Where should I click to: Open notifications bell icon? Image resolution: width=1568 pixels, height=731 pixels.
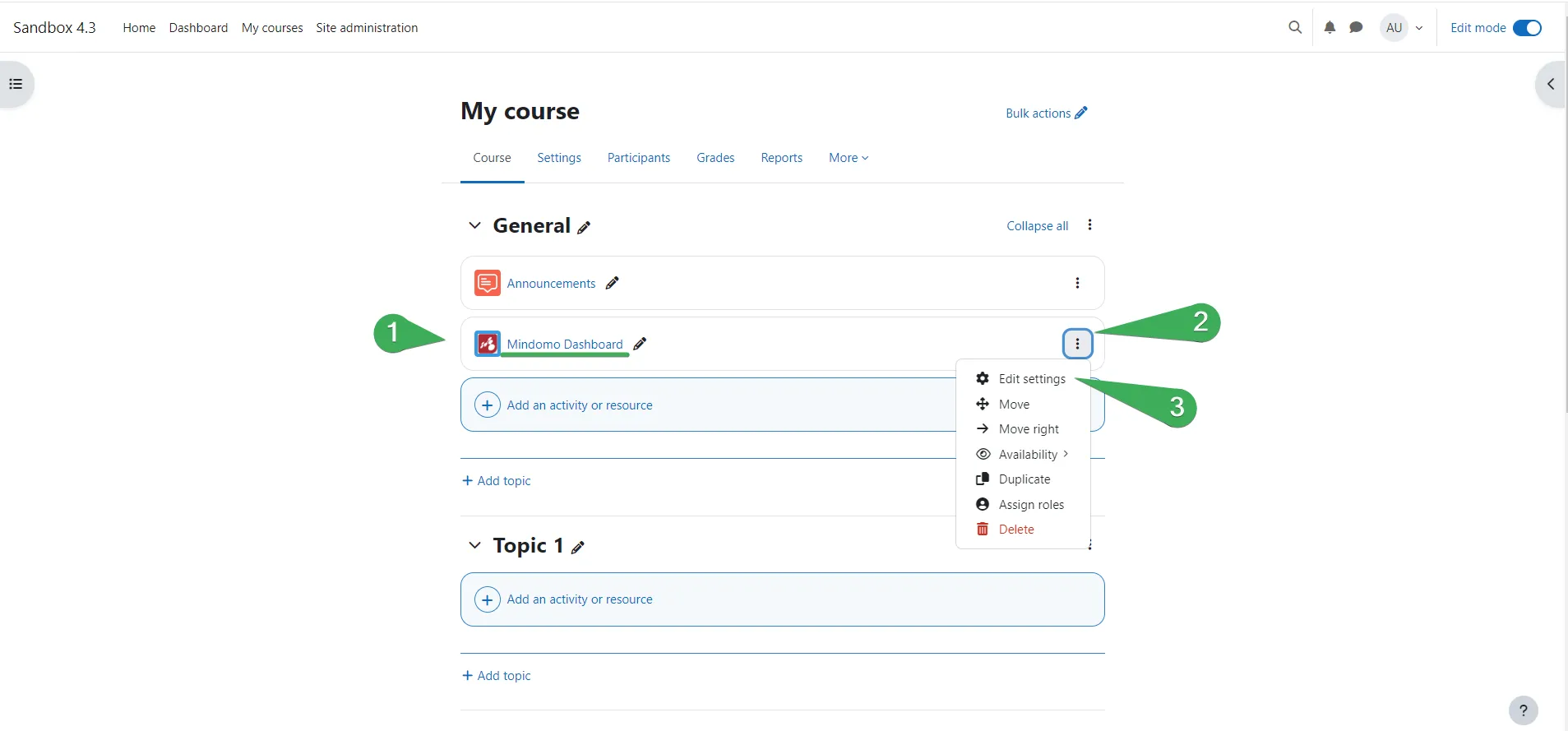click(x=1330, y=27)
